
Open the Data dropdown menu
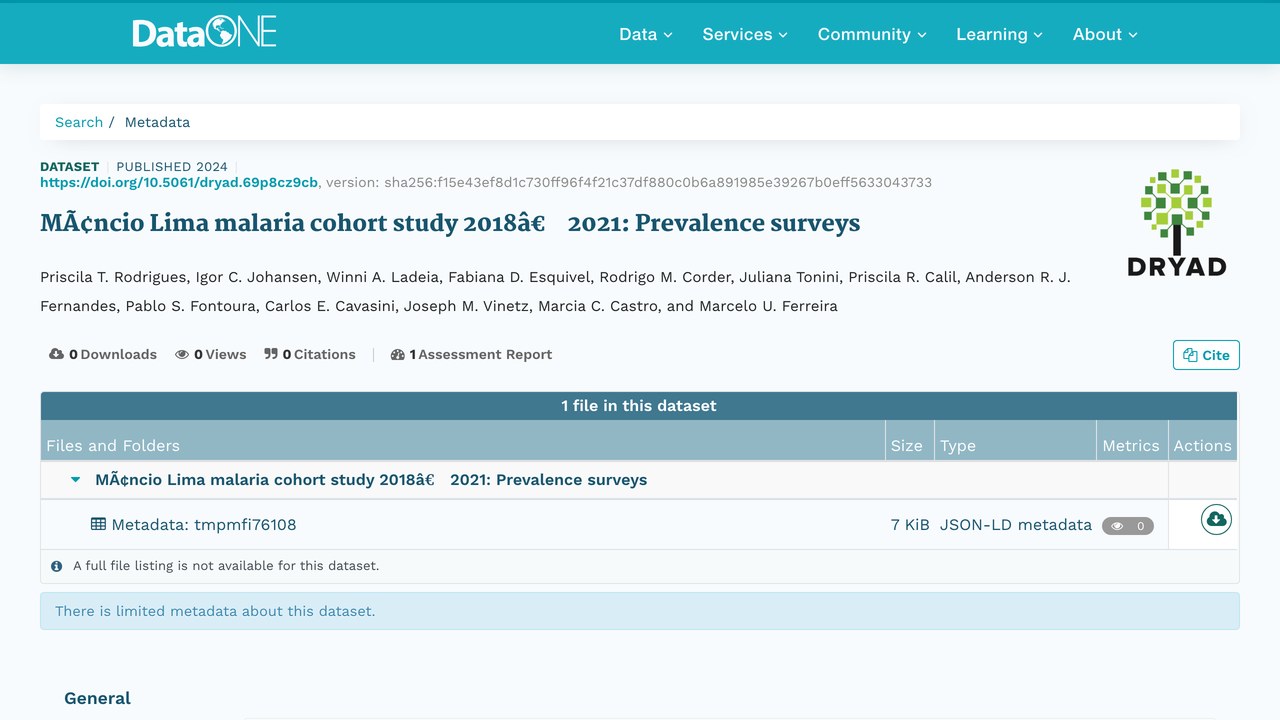tap(646, 34)
